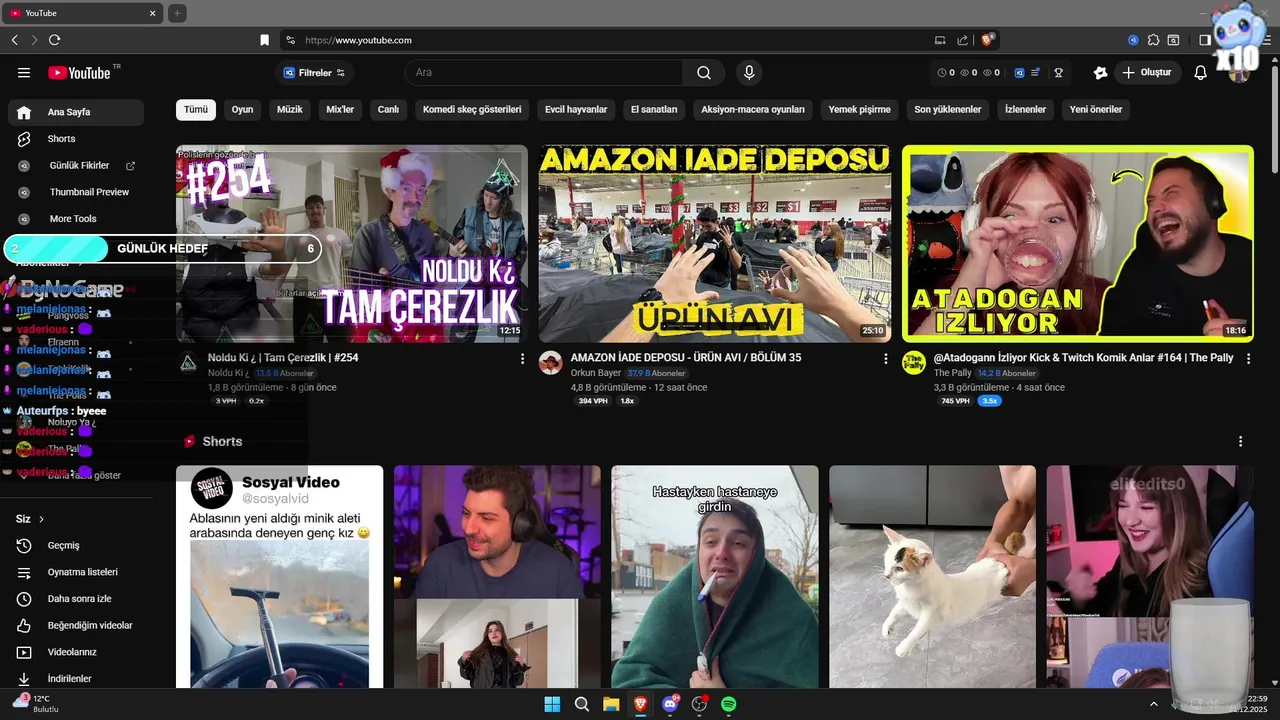Click the sparkle icon beside Oluştur
The image size is (1280, 720).
point(1101,73)
